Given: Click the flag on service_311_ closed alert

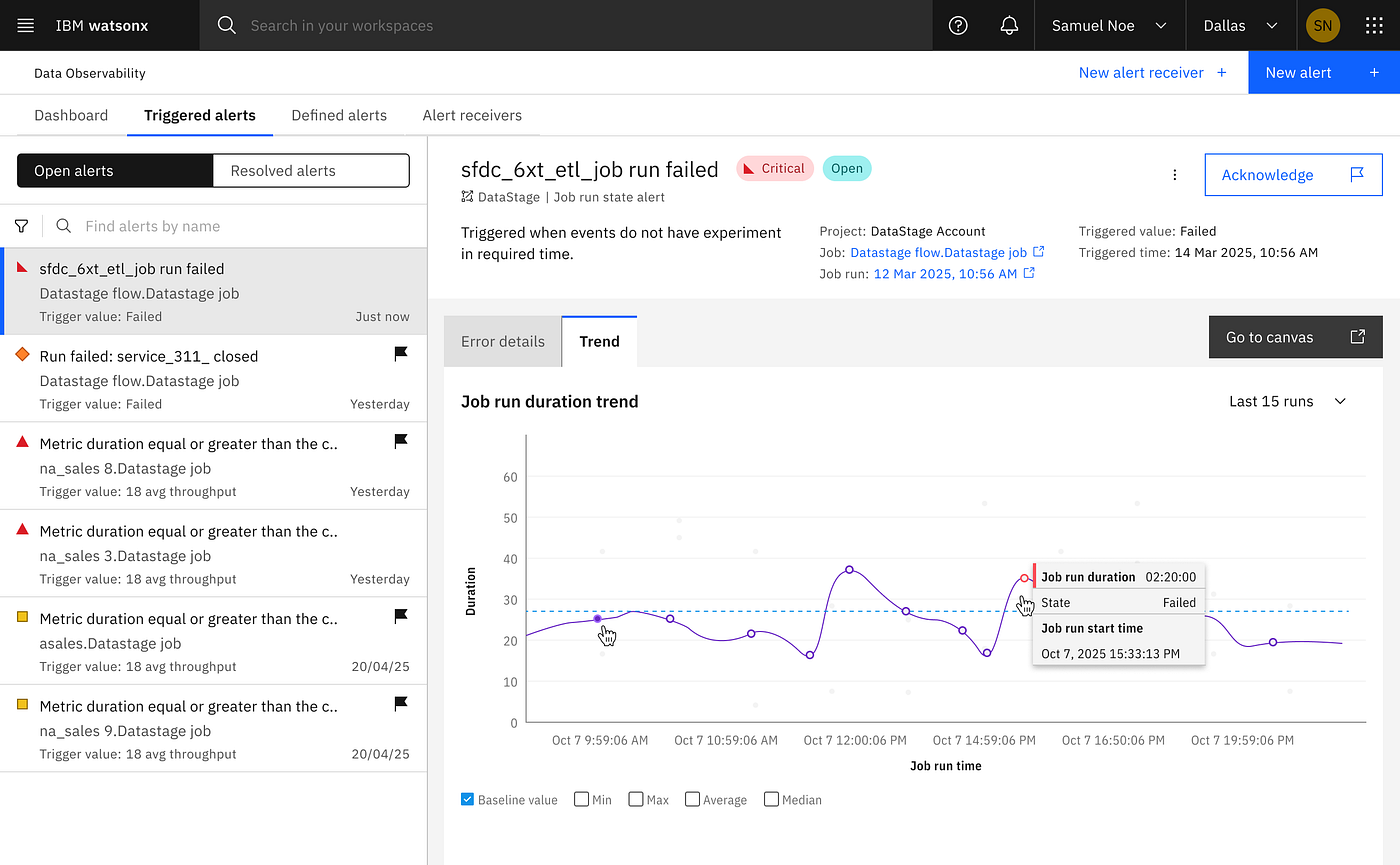Looking at the screenshot, I should pyautogui.click(x=401, y=353).
